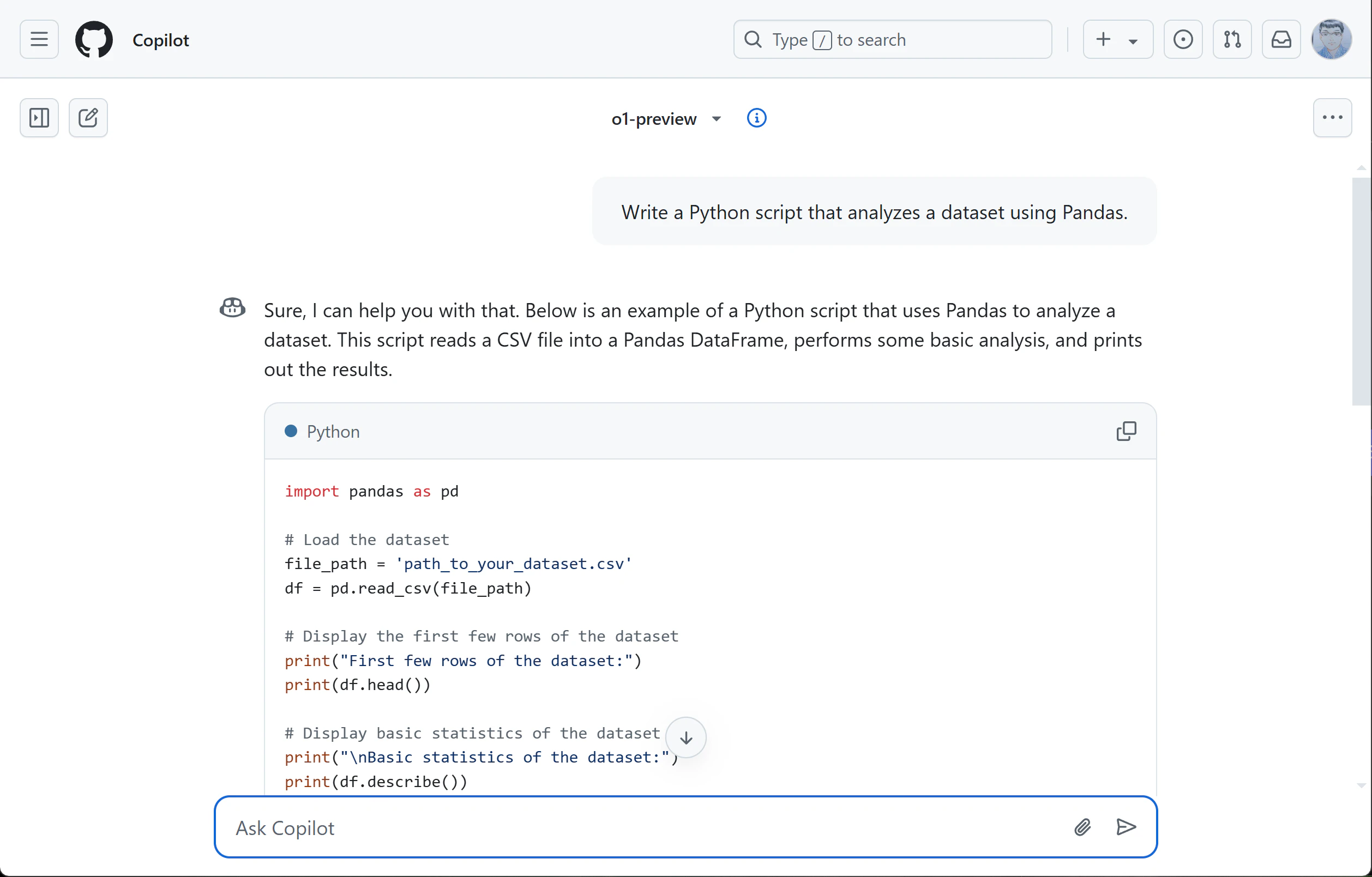1372x877 pixels.
Task: Attach a file with paperclip icon
Action: pos(1082,827)
